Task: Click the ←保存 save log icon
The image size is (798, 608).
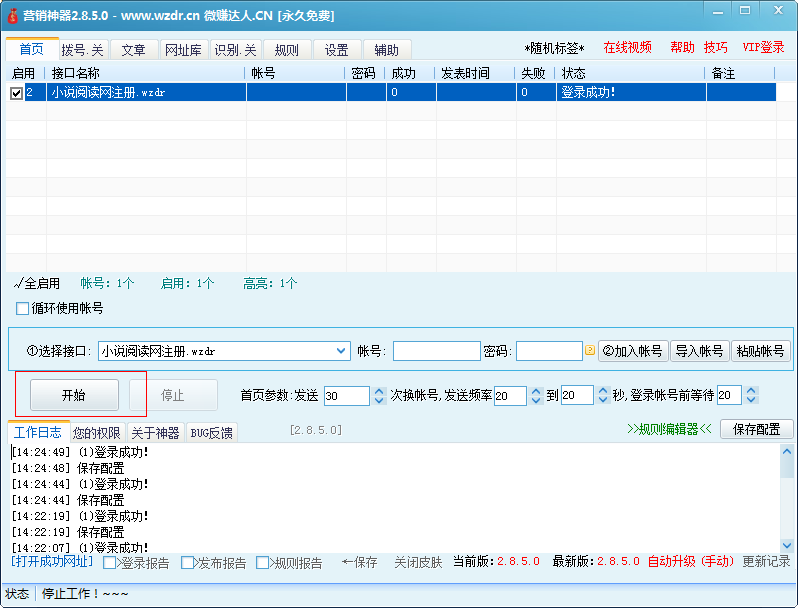Action: point(360,562)
